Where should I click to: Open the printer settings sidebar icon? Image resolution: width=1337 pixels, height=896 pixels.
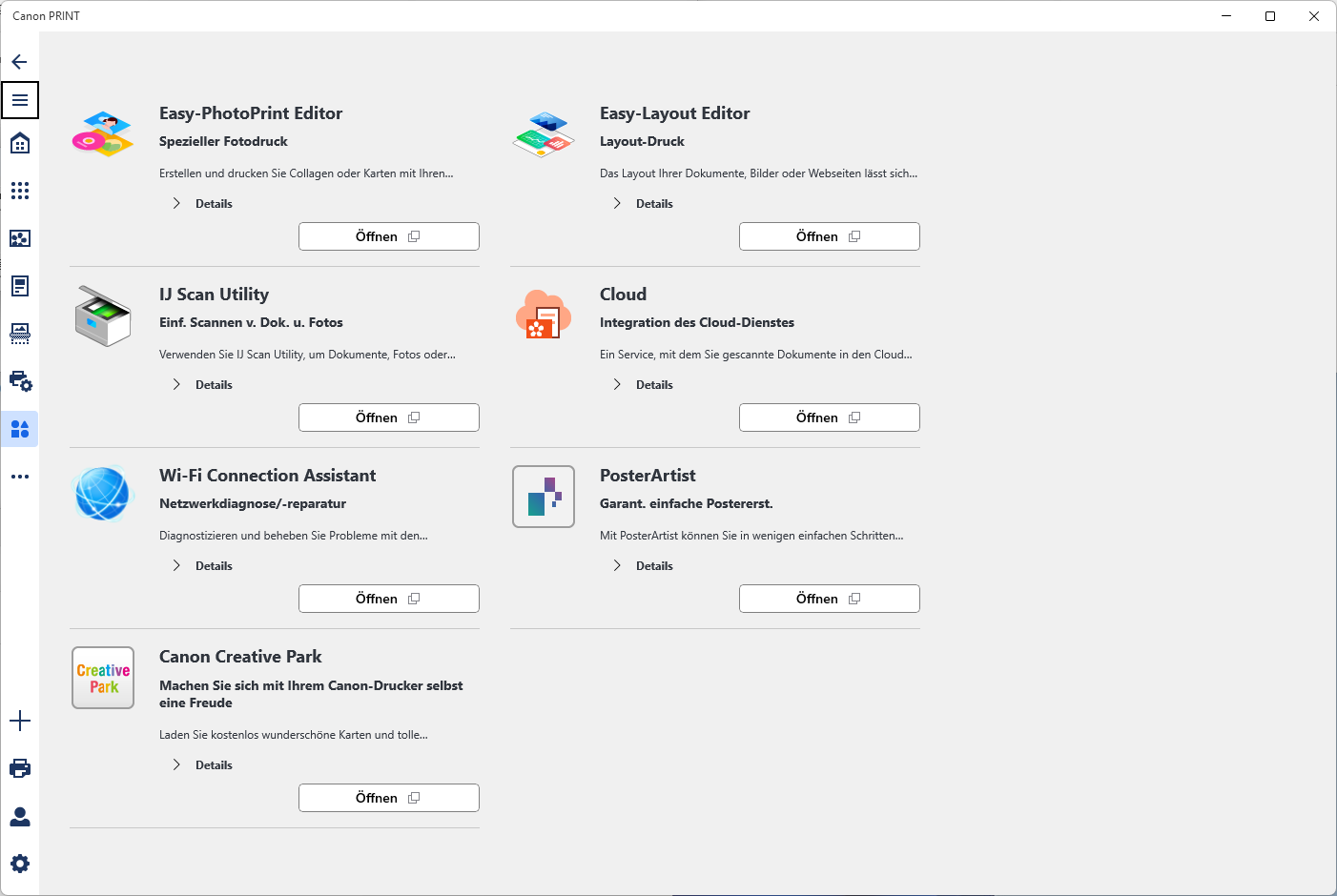tap(20, 381)
